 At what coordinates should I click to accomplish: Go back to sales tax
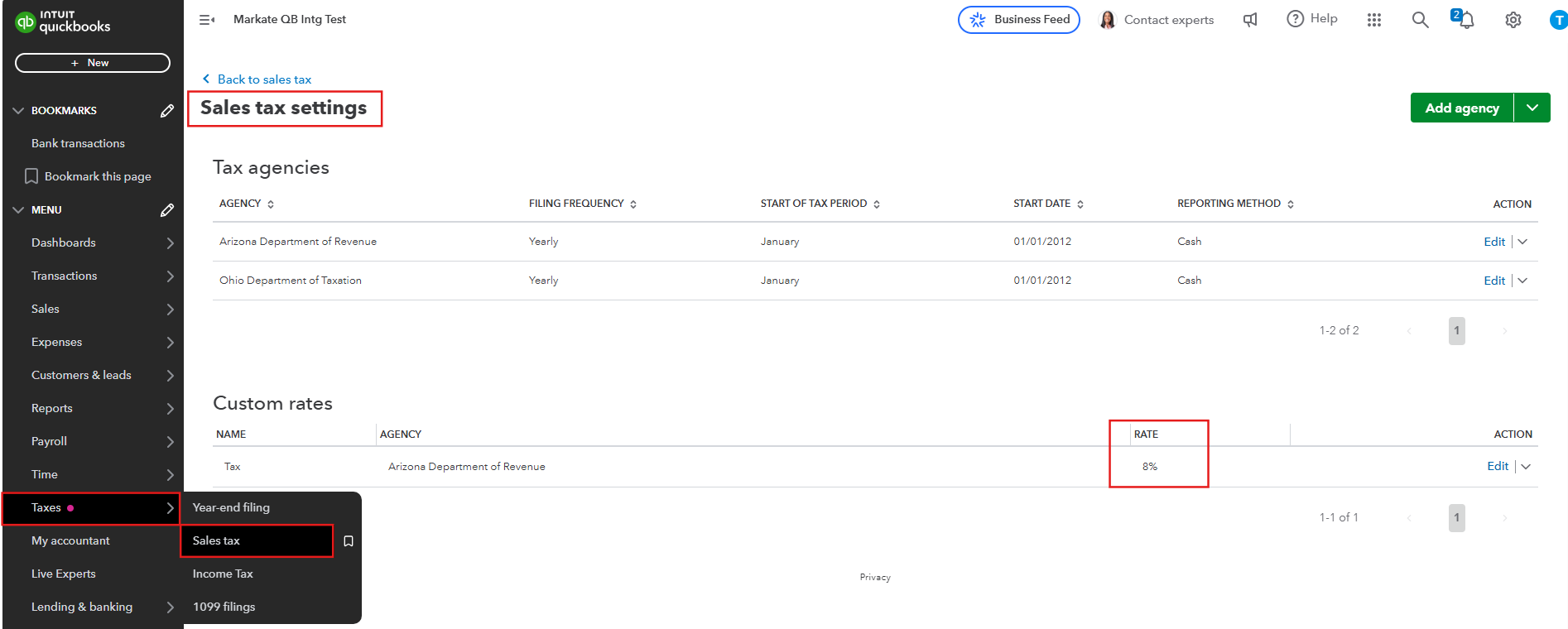pos(264,79)
